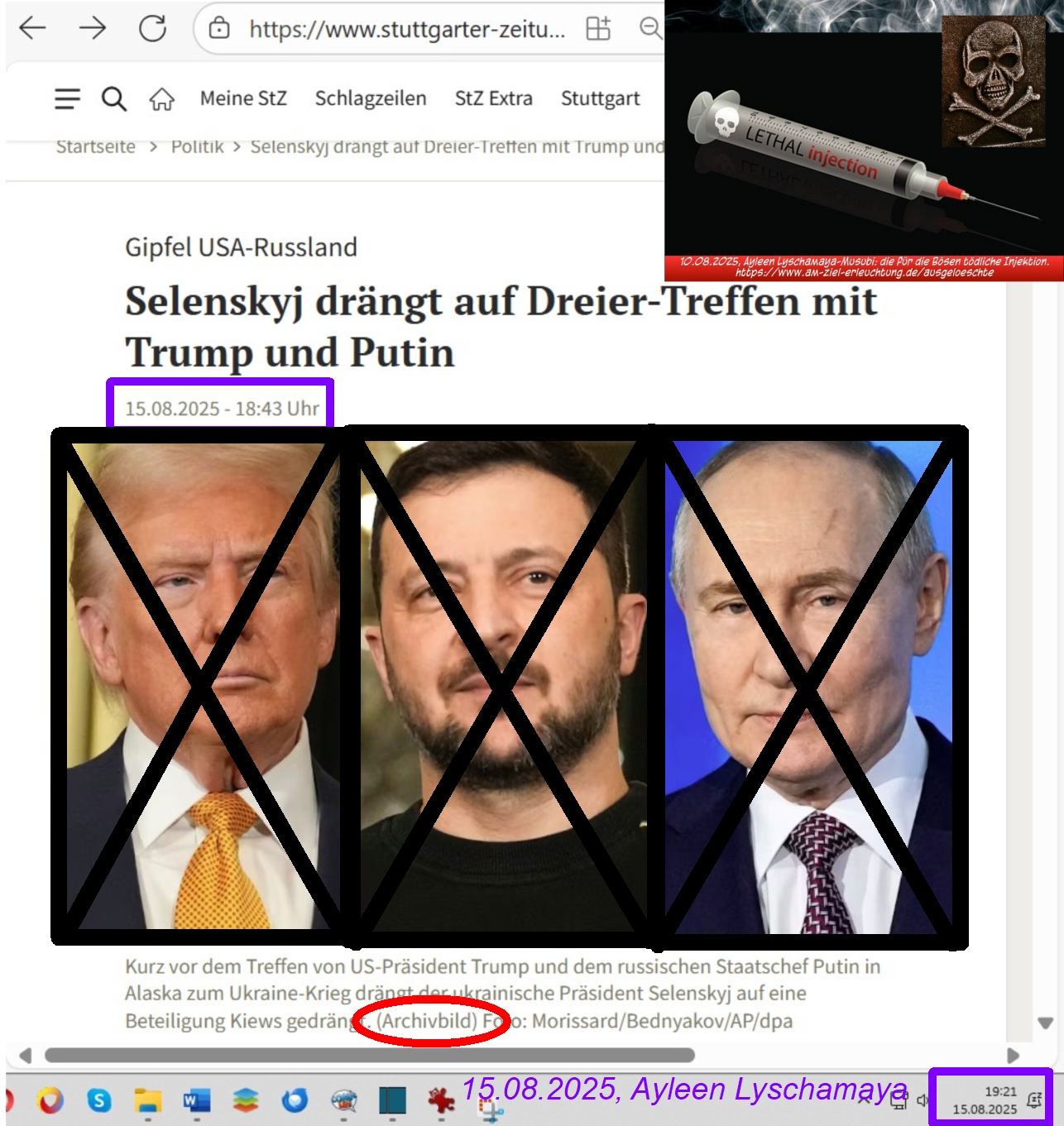
Task: Go to the Stuttgart section in the navigation
Action: pyautogui.click(x=601, y=98)
